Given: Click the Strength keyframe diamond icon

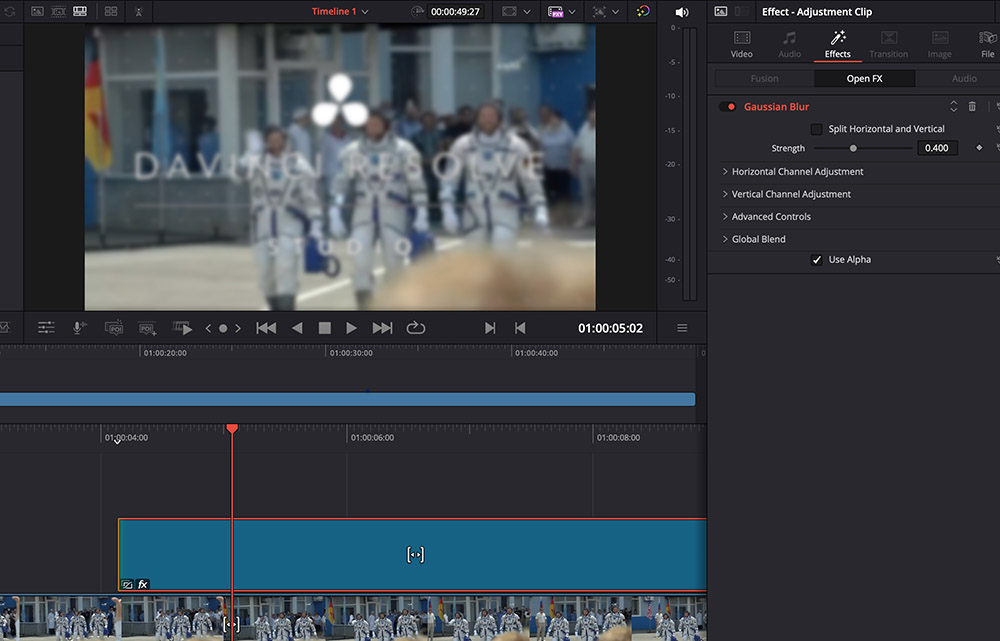Looking at the screenshot, I should point(979,148).
